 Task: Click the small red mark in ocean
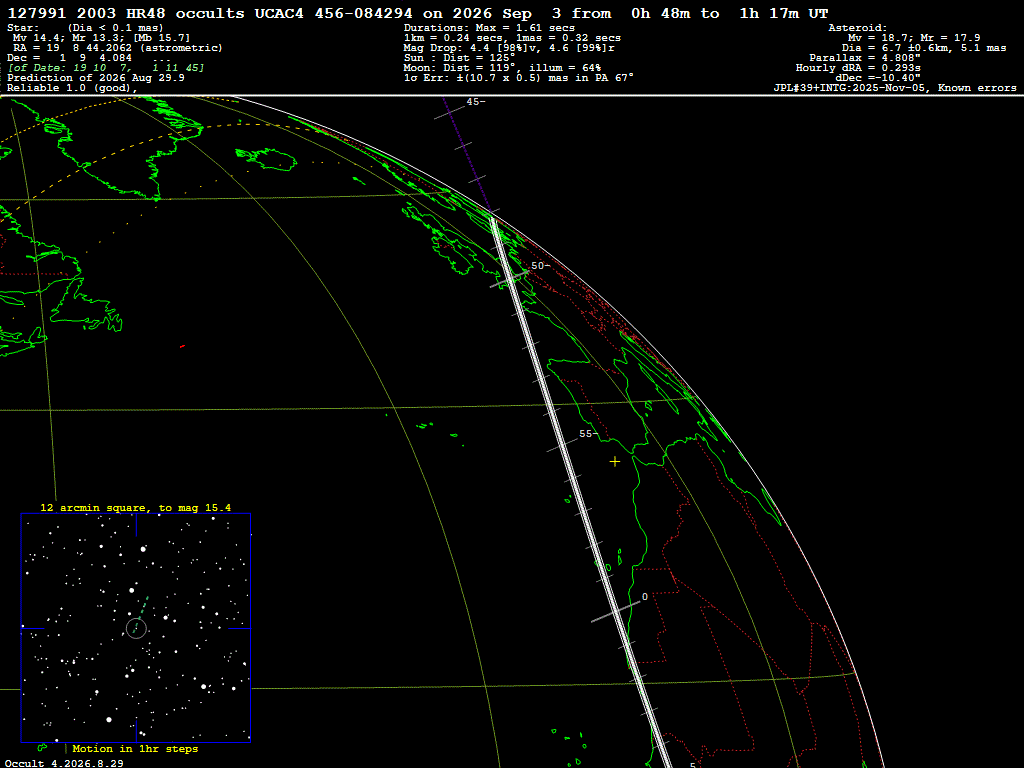click(182, 346)
